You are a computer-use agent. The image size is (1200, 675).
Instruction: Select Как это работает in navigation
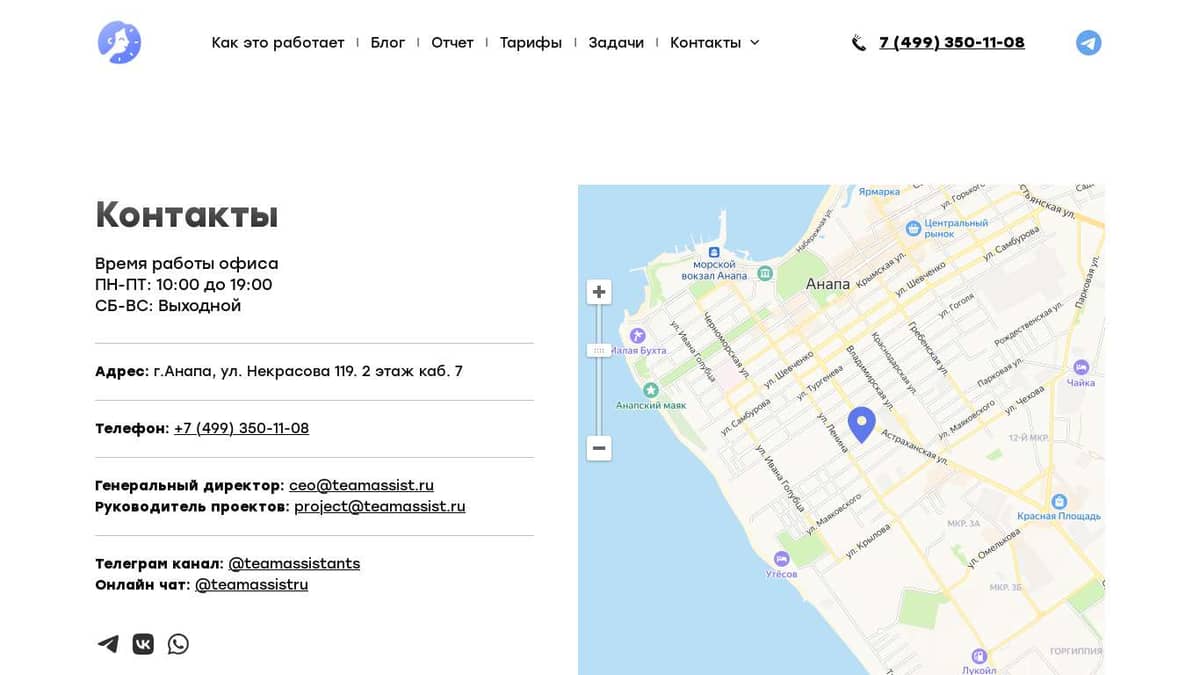tap(278, 42)
